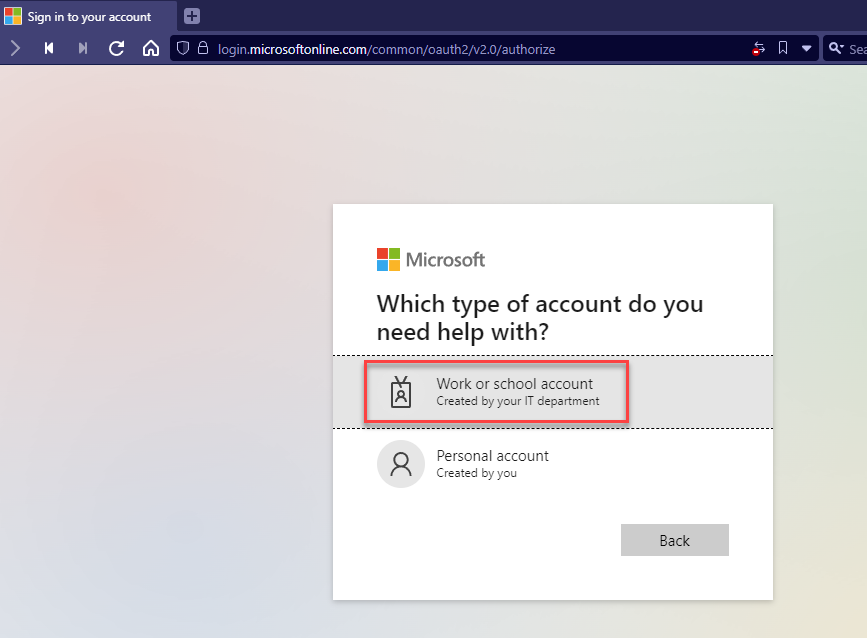Click the work badge ID icon
This screenshot has width=867, height=638.
tap(401, 392)
